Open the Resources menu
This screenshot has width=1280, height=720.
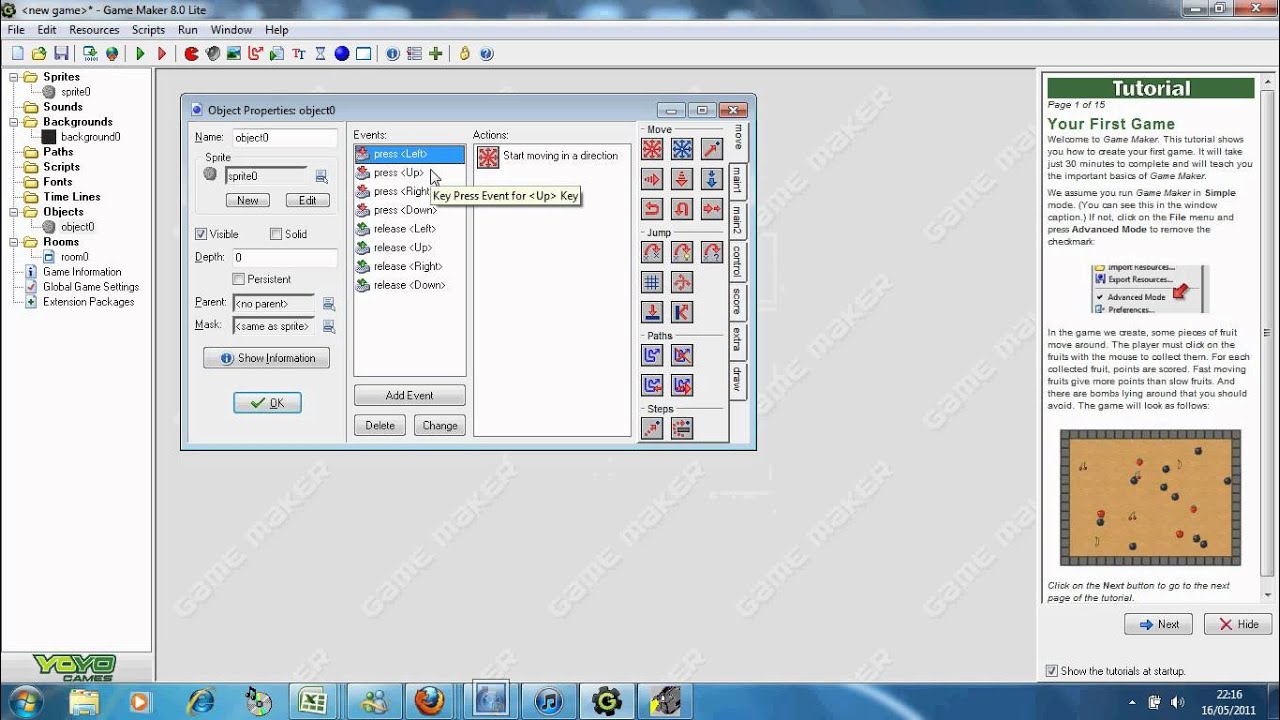[x=94, y=30]
